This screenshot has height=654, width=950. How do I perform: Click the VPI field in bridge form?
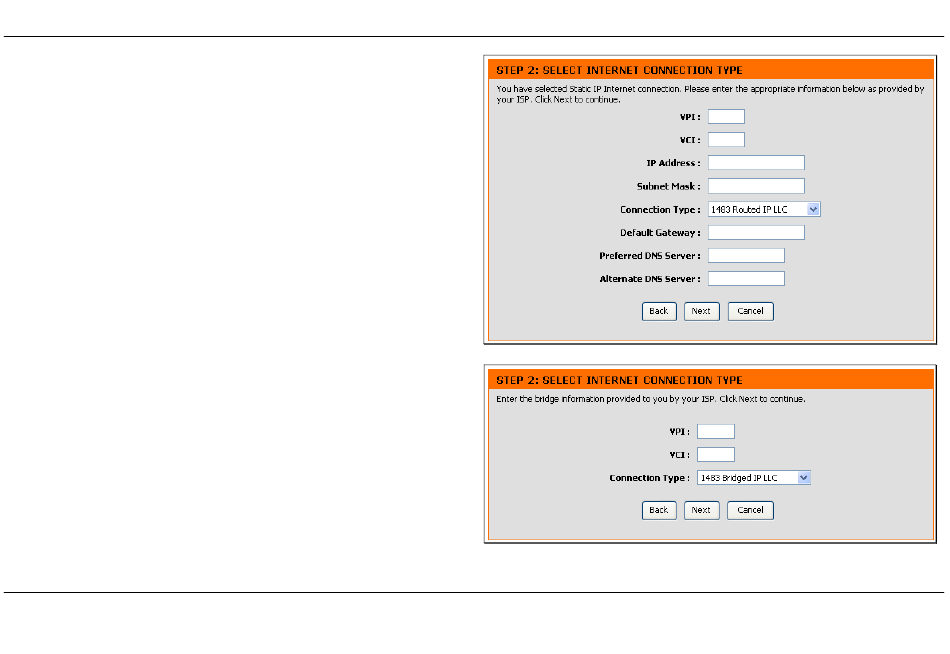[715, 432]
